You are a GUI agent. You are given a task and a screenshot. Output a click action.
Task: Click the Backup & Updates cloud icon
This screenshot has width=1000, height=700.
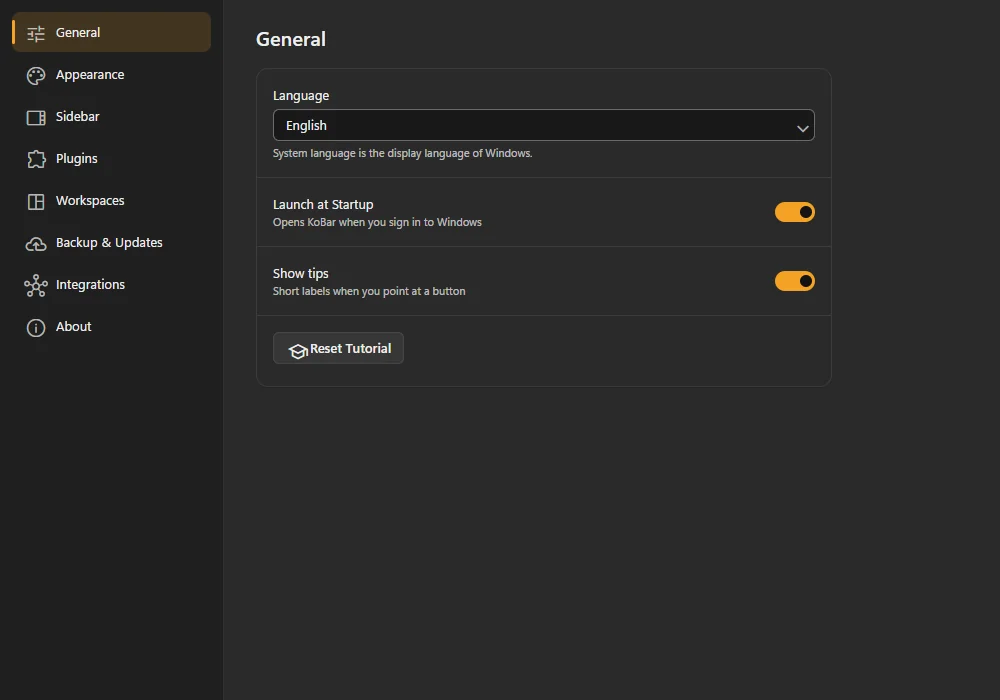click(x=36, y=244)
